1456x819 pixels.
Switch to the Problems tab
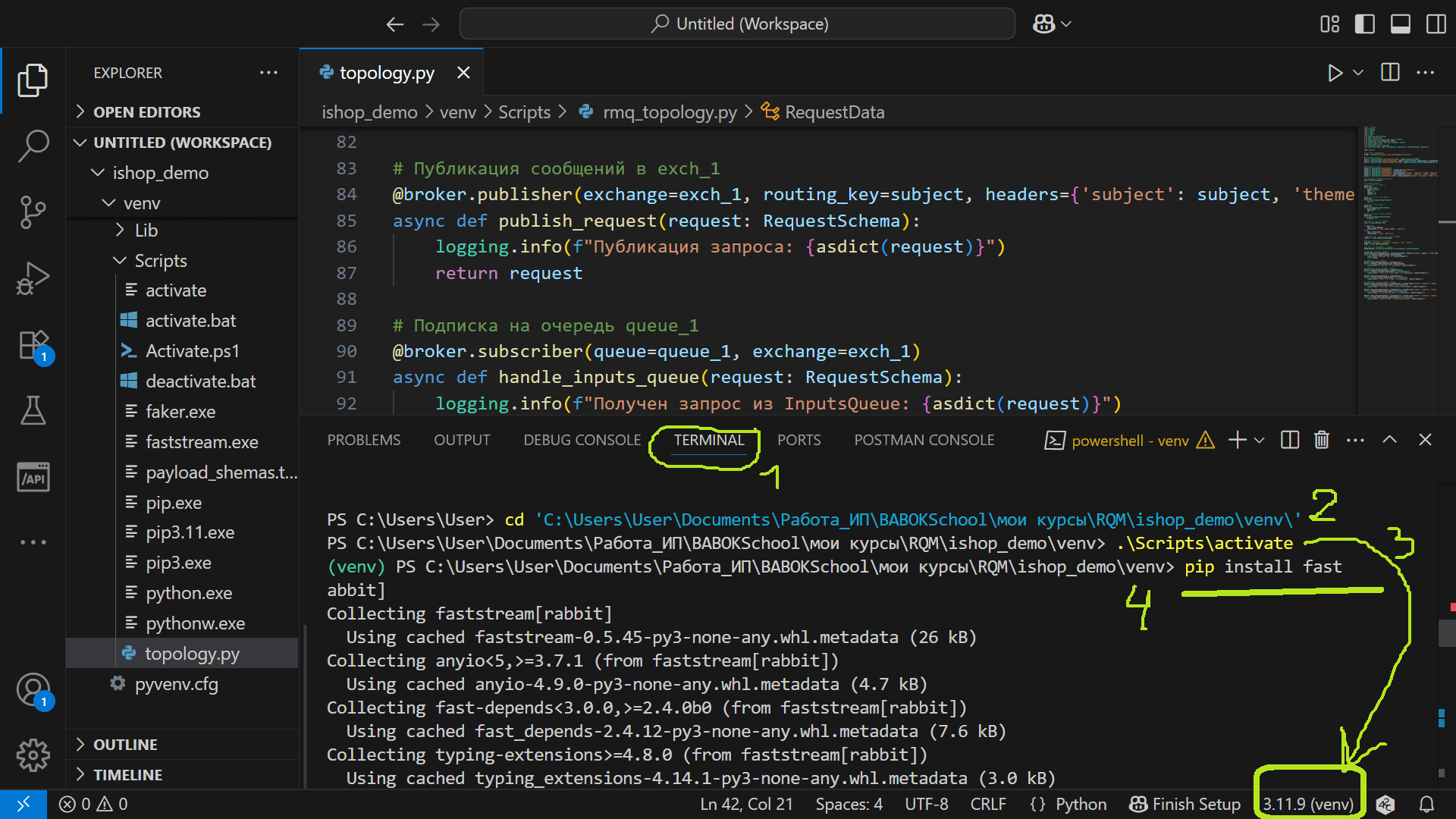tap(364, 440)
